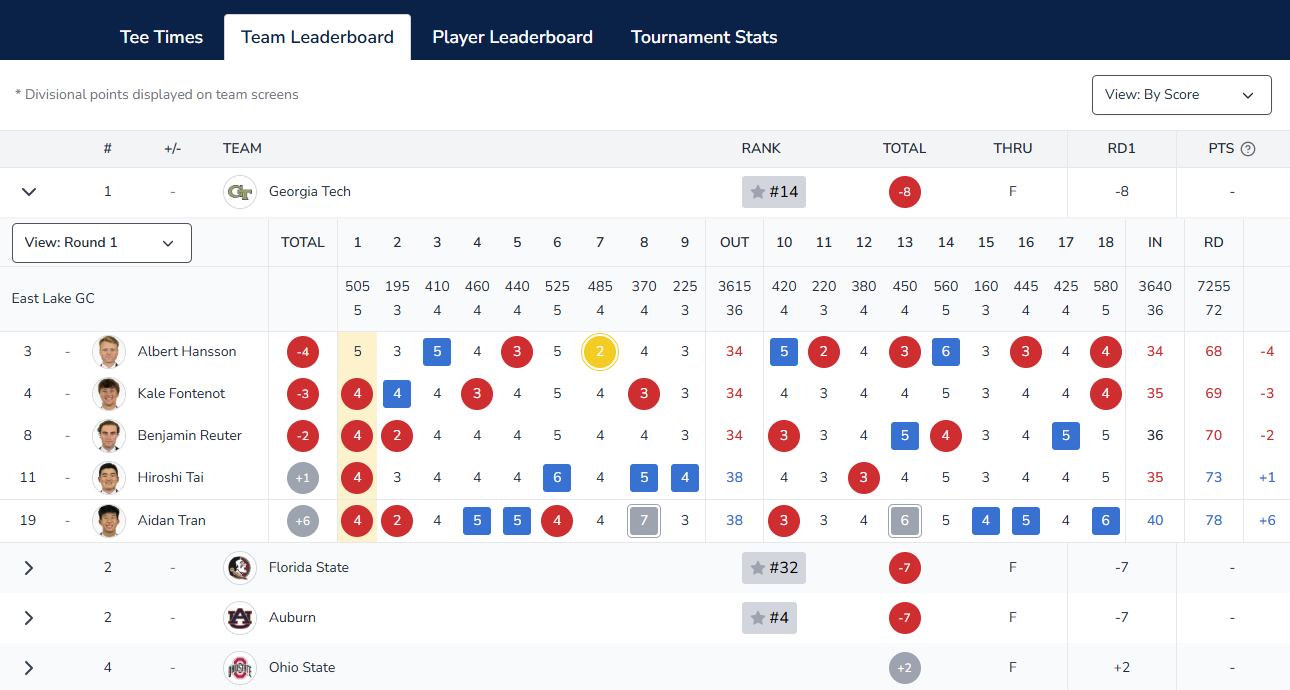Click player name Benjamin Reuter

click(x=190, y=436)
